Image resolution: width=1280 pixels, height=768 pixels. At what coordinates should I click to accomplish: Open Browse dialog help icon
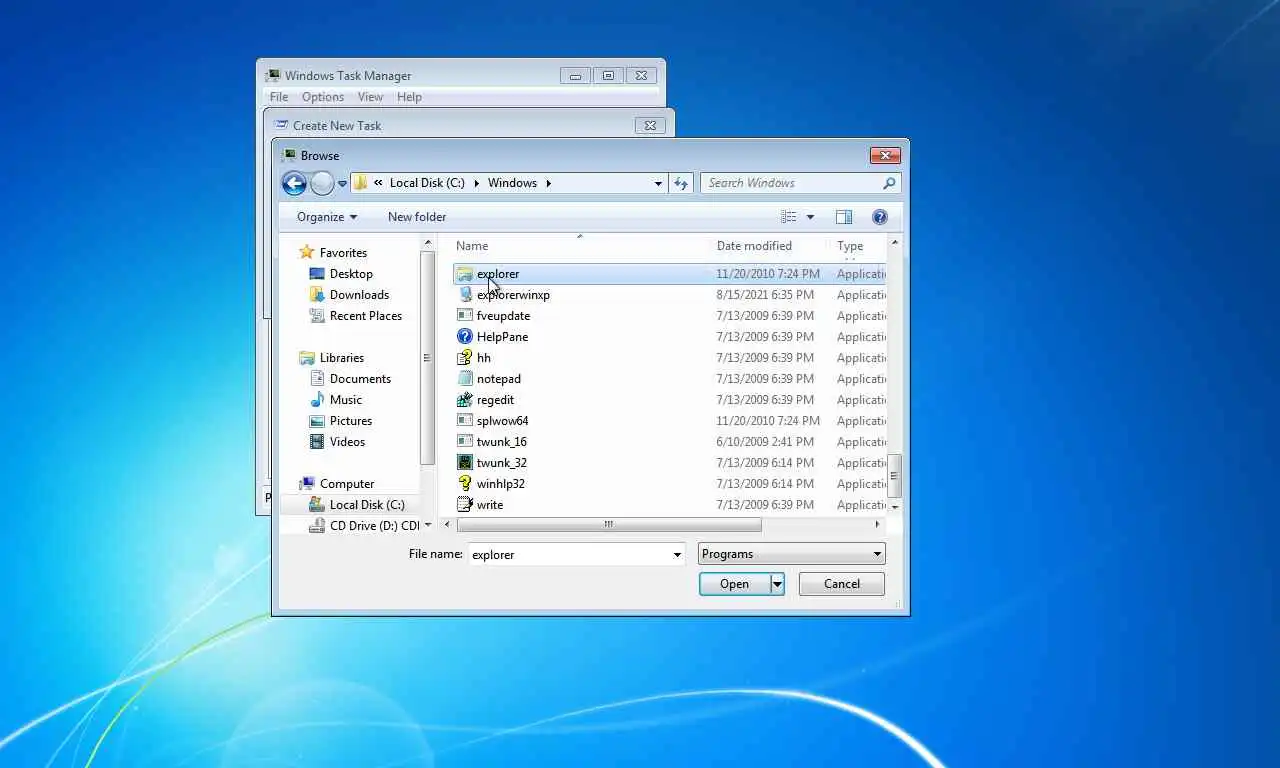pyautogui.click(x=880, y=217)
